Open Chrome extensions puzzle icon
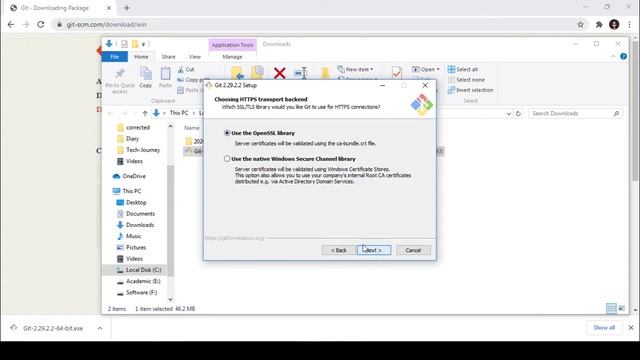This screenshot has height=360, width=640. pyautogui.click(x=599, y=24)
